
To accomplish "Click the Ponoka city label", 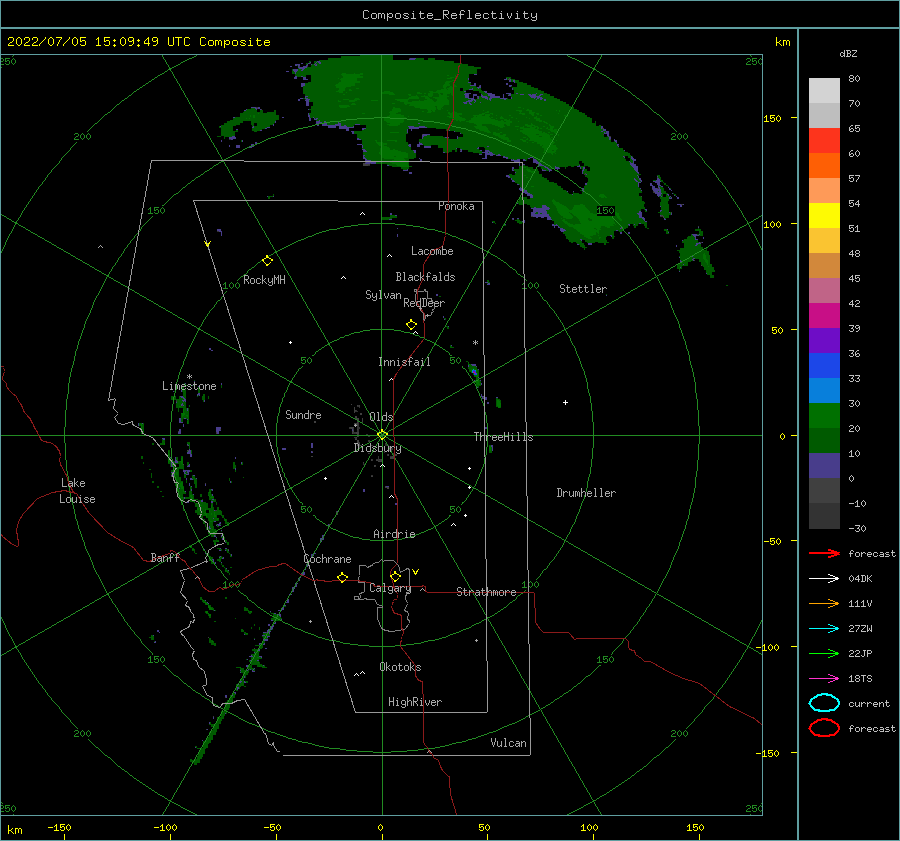I will pyautogui.click(x=456, y=206).
